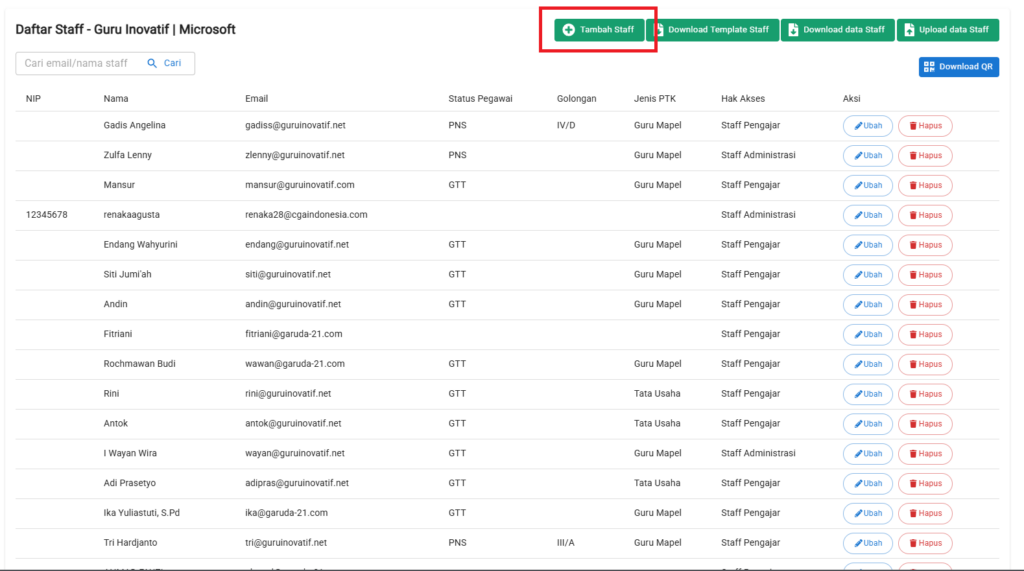Viewport: 1024px width, 571px height.
Task: Click Ubah for renakaagusta
Action: 868,215
